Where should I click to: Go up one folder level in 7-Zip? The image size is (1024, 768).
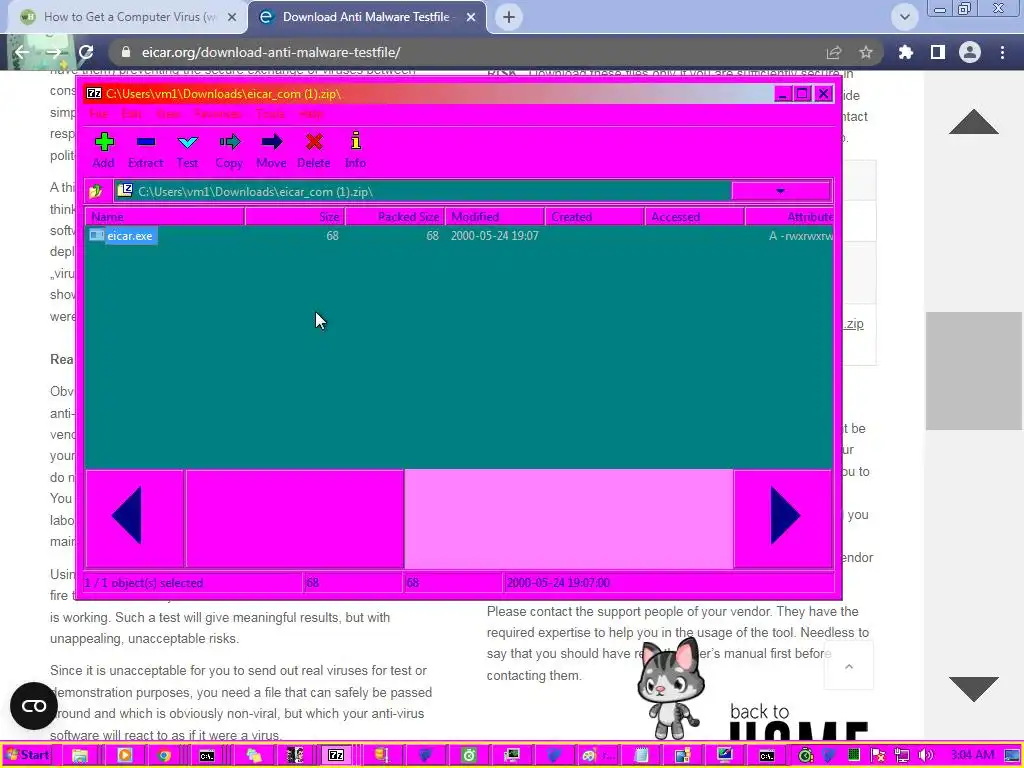click(96, 191)
